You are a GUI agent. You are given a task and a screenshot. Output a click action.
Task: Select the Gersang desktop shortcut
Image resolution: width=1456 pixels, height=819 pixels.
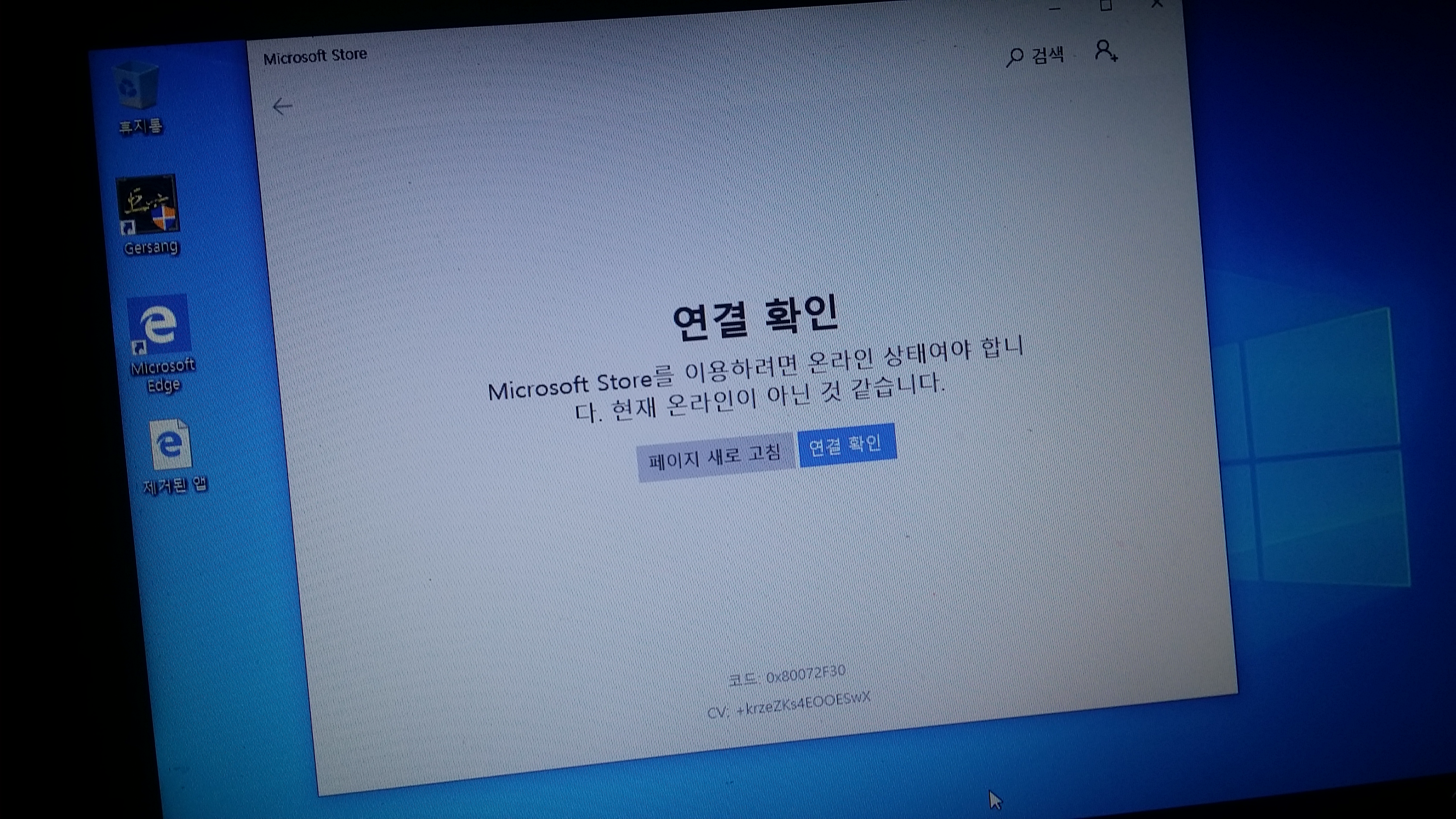(x=149, y=216)
